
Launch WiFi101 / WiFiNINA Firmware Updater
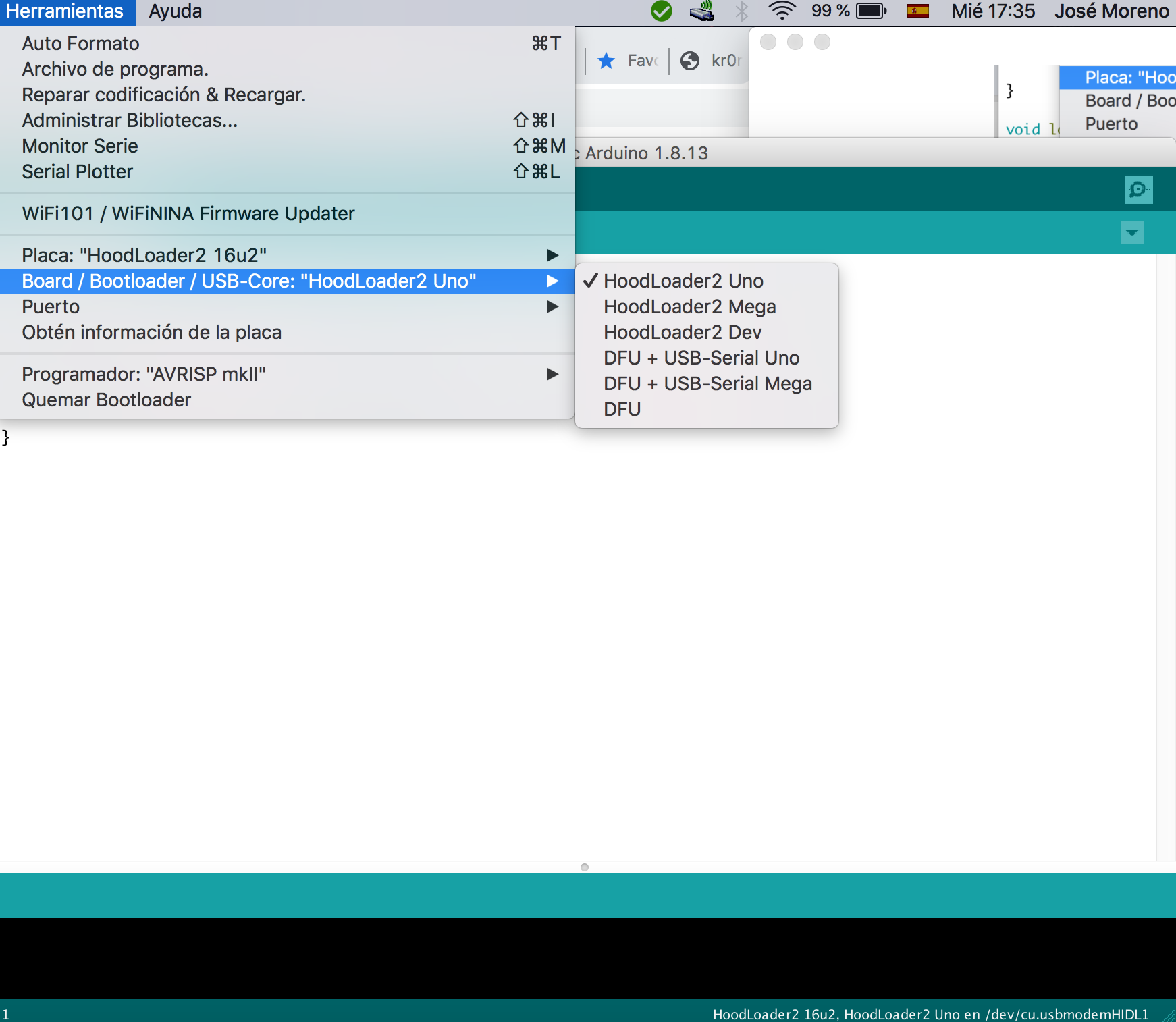[287, 213]
